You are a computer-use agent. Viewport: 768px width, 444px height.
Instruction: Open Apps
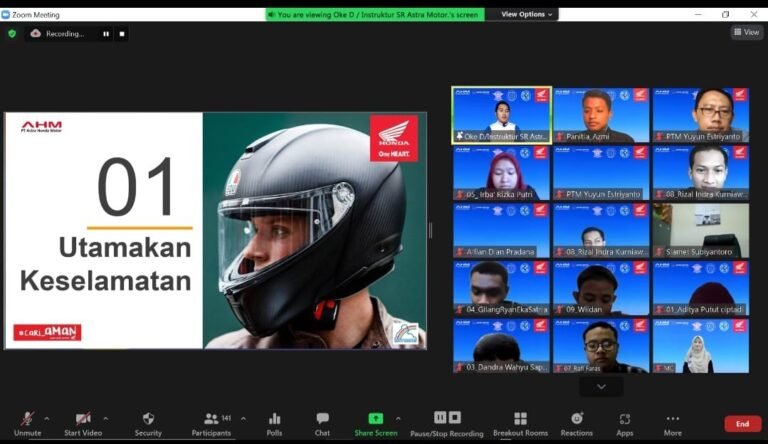pos(624,424)
